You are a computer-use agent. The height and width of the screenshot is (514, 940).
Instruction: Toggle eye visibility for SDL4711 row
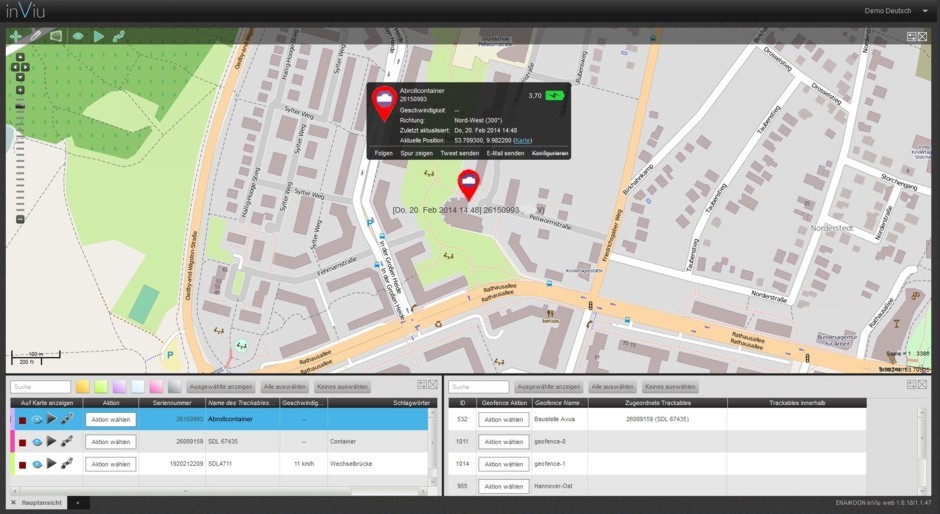point(37,464)
